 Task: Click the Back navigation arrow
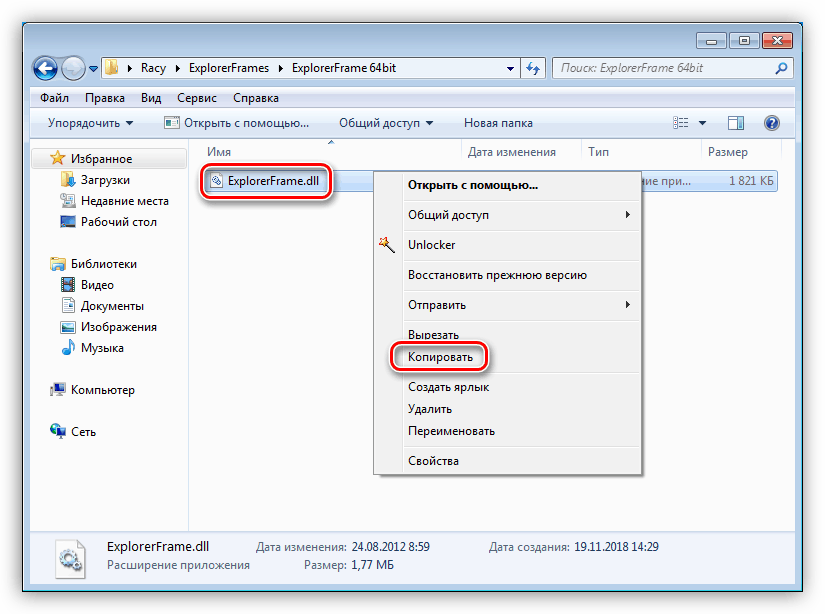point(45,68)
